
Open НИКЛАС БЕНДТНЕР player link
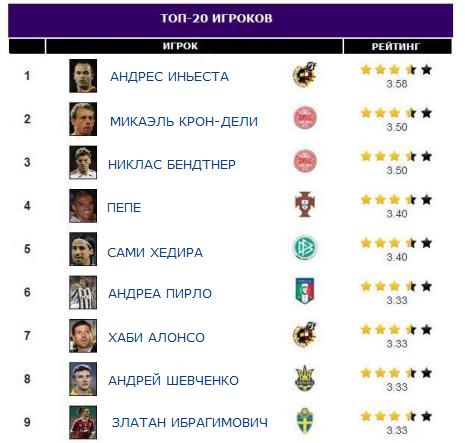[172, 164]
